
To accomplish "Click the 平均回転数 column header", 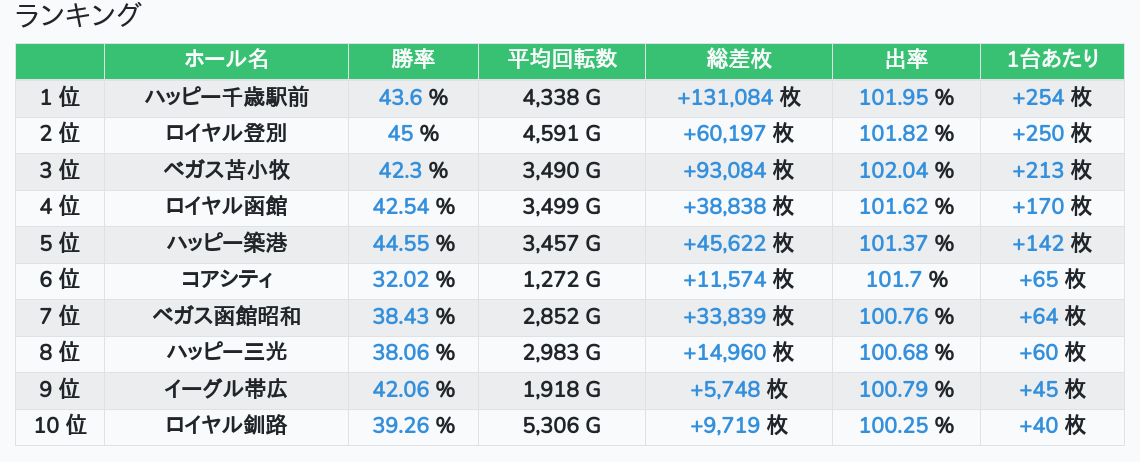I will tap(561, 60).
